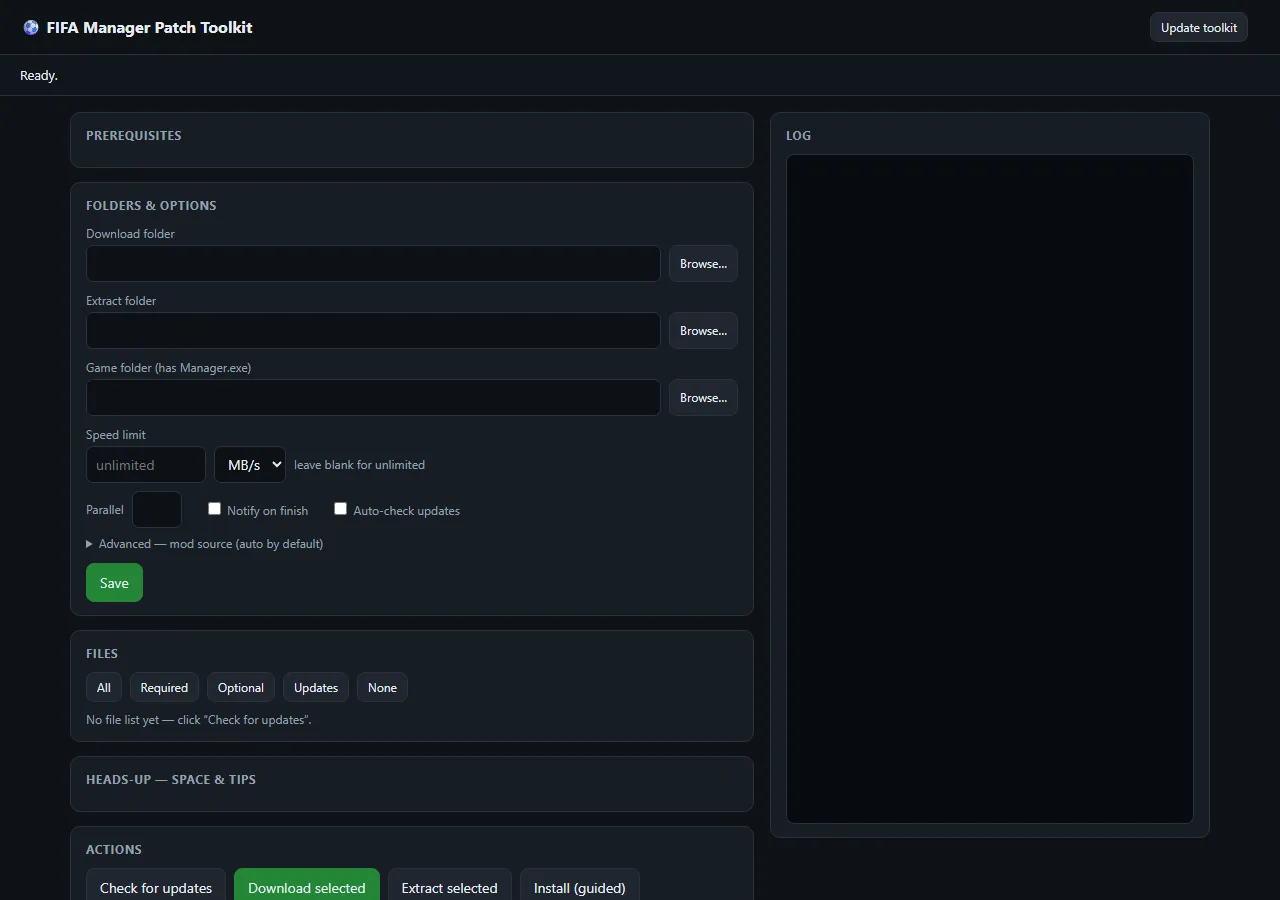
Task: Click the Heads-up — Space & Tips heading
Action: (171, 780)
